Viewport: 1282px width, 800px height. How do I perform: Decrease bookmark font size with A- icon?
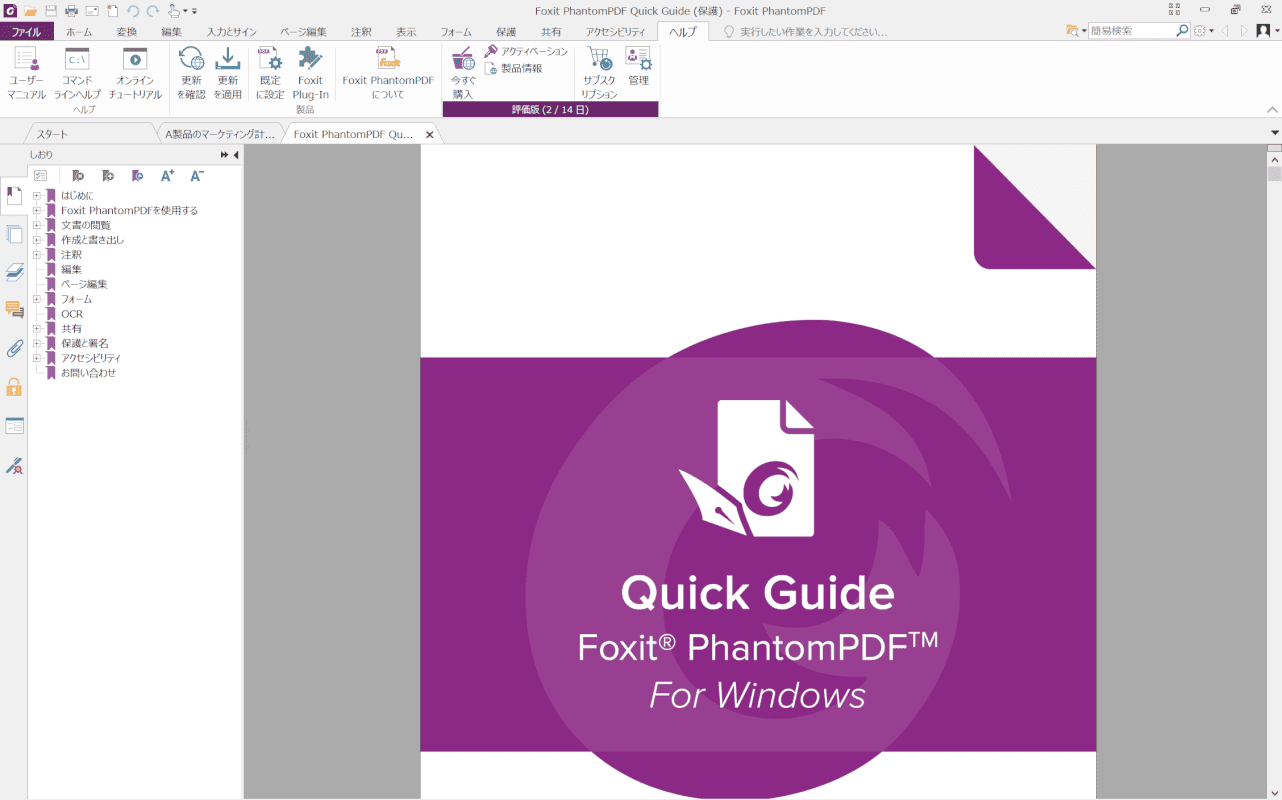pyautogui.click(x=197, y=175)
